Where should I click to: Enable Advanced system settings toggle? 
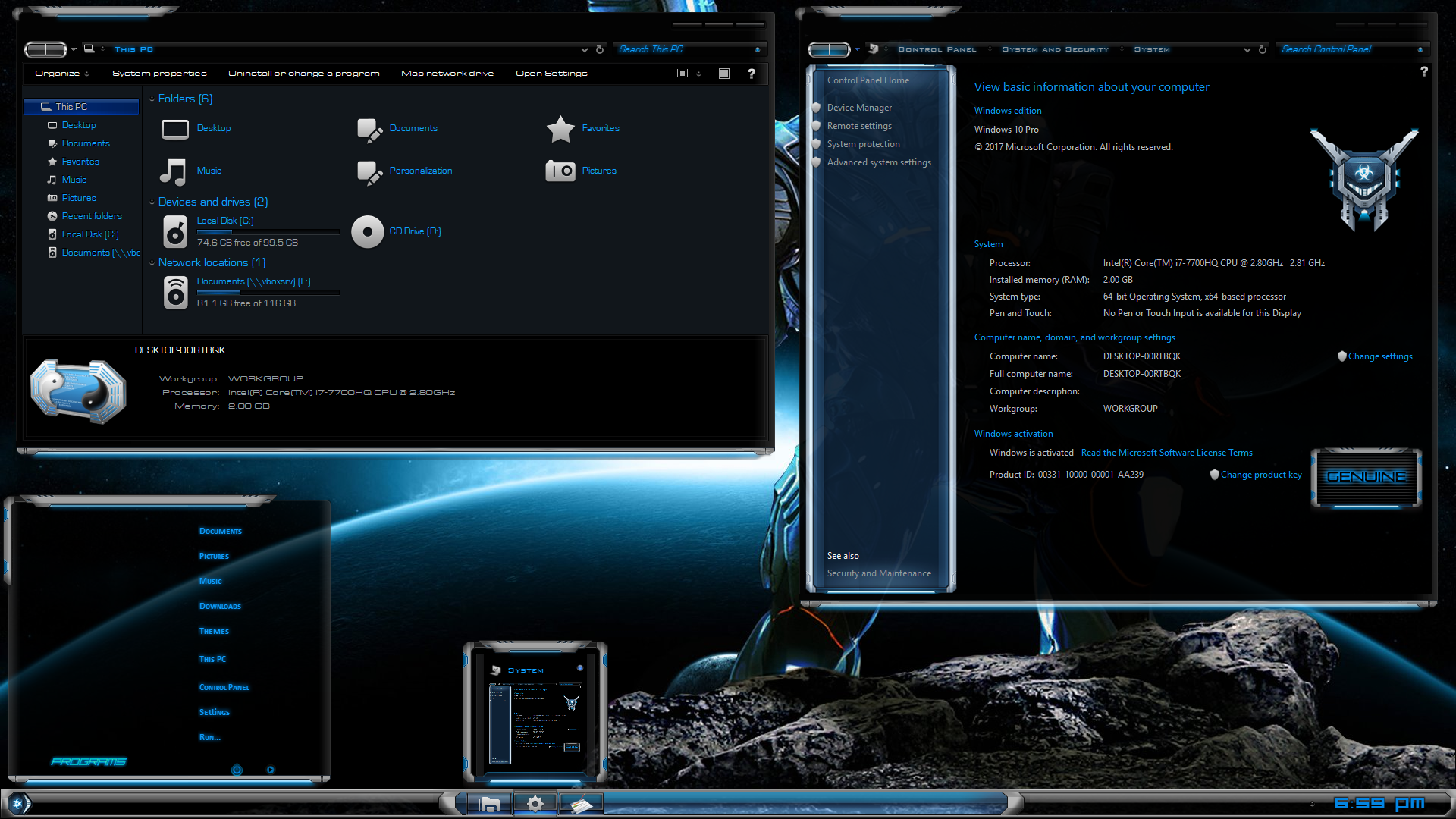click(x=880, y=162)
